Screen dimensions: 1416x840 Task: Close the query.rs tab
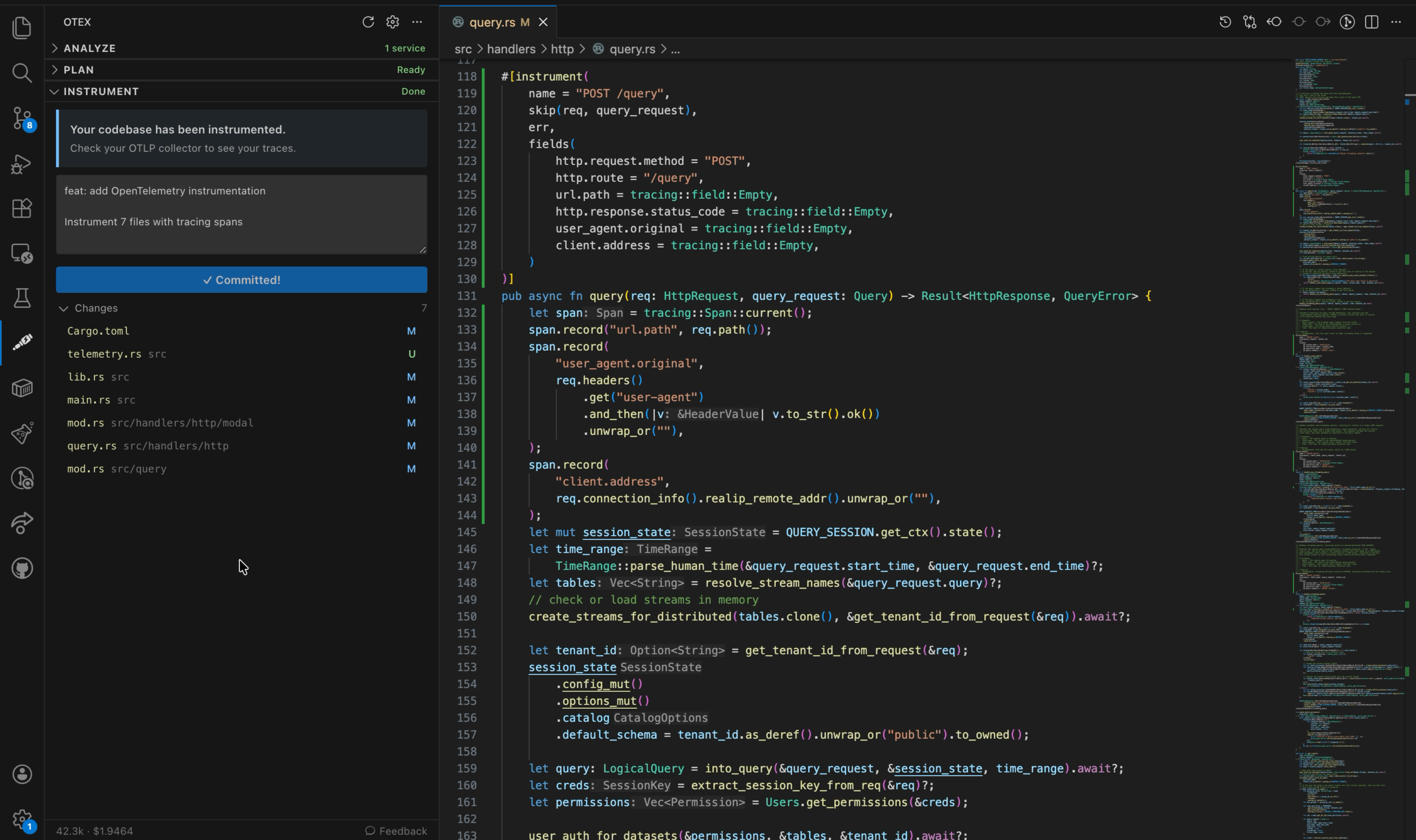pos(543,22)
